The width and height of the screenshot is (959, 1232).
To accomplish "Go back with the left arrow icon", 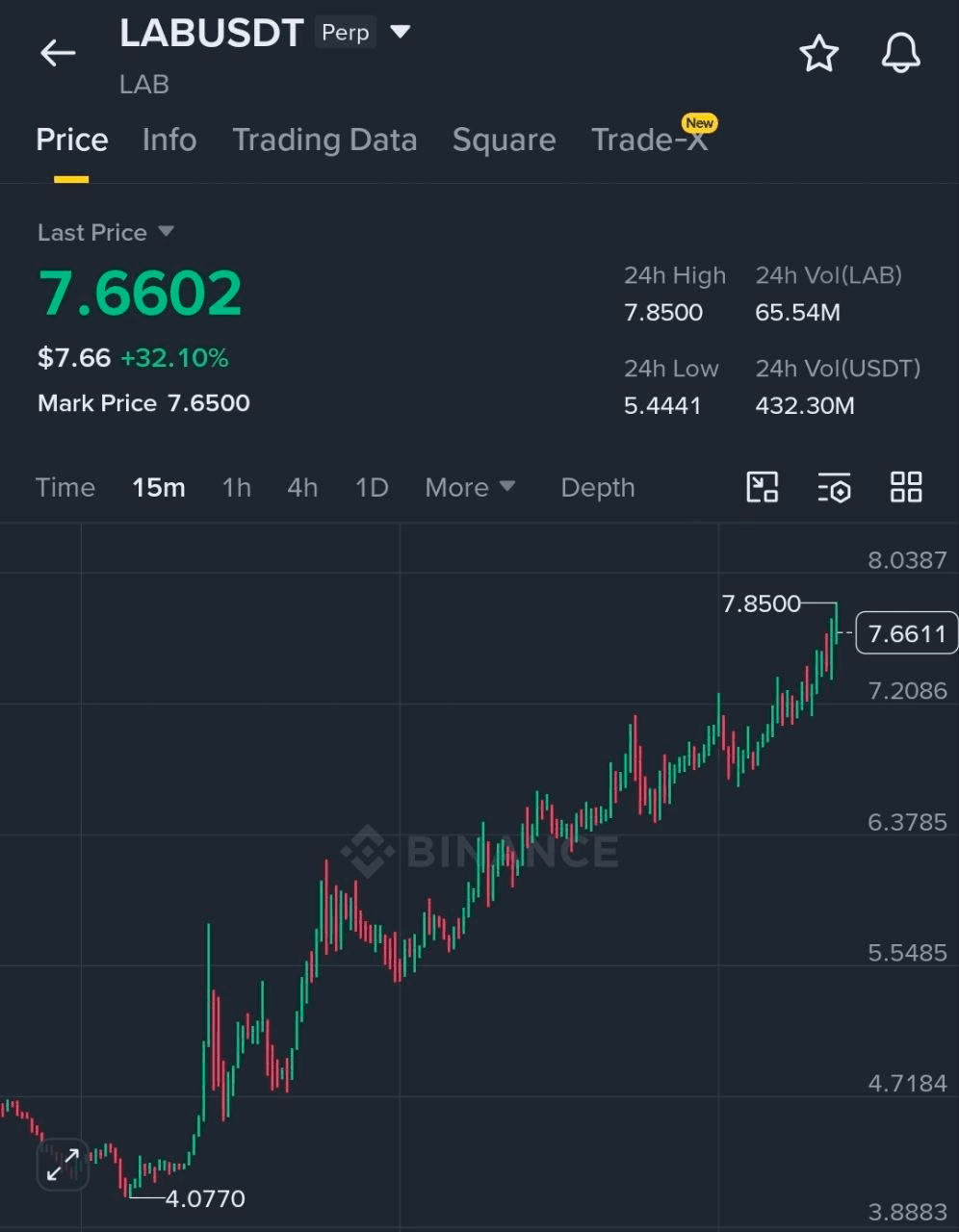I will coord(58,53).
